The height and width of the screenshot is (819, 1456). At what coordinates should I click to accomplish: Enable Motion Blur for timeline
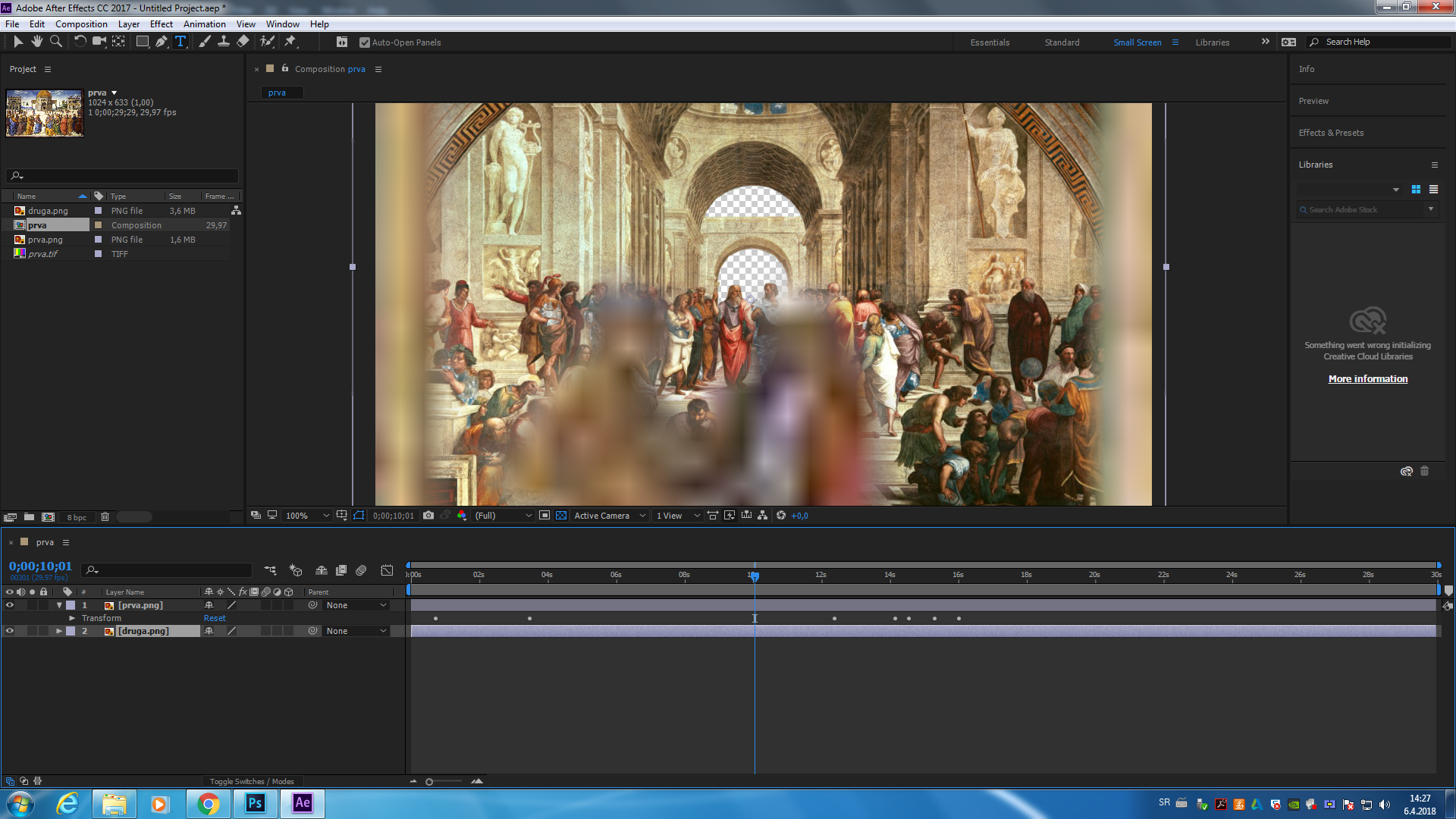click(x=361, y=570)
